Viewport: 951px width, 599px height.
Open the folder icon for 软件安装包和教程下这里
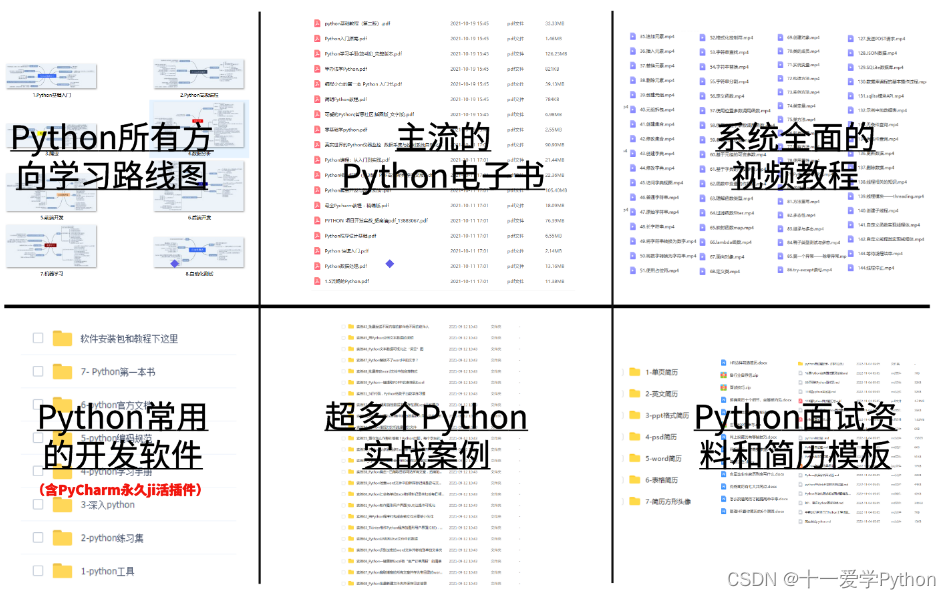pos(61,337)
